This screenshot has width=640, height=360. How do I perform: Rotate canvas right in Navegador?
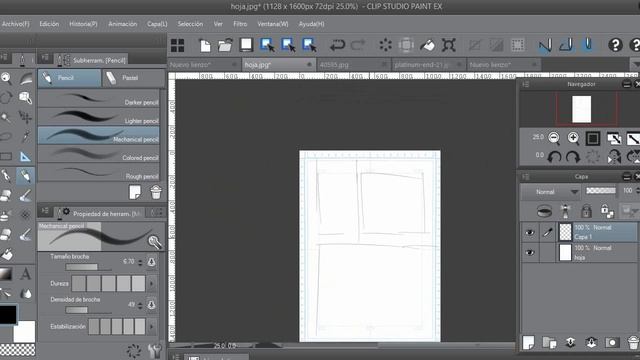(573, 157)
